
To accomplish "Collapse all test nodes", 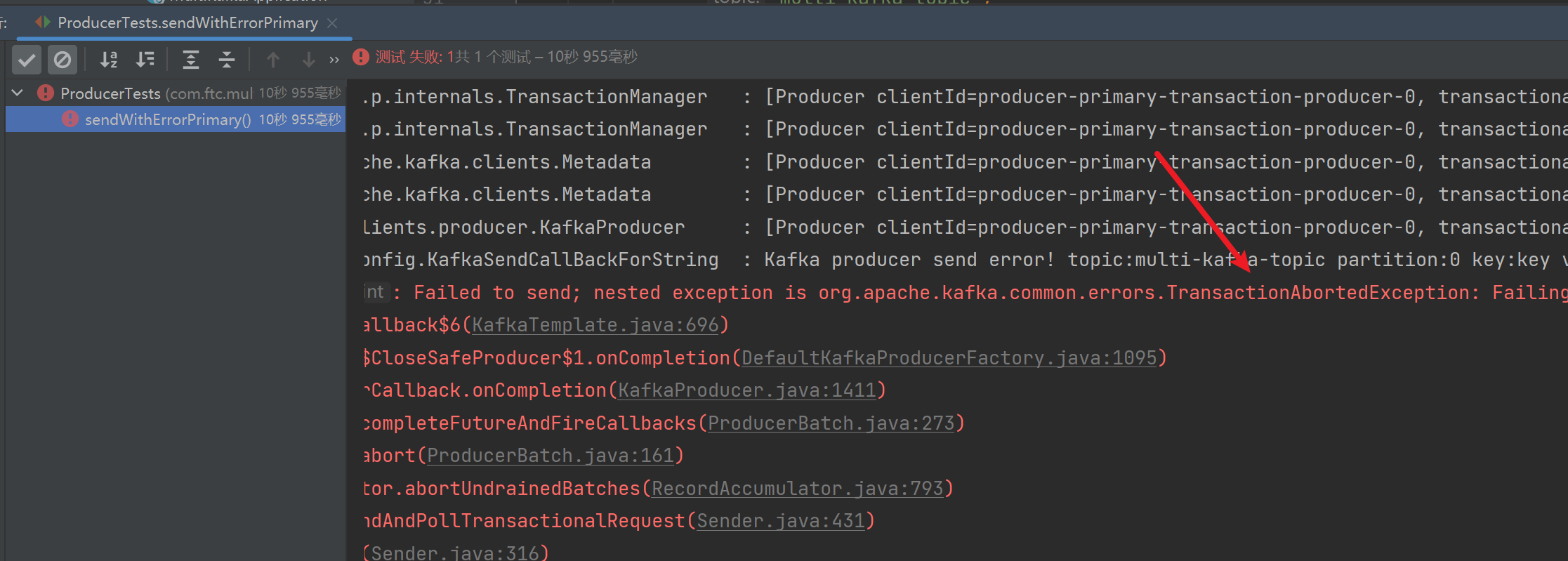I will [227, 60].
